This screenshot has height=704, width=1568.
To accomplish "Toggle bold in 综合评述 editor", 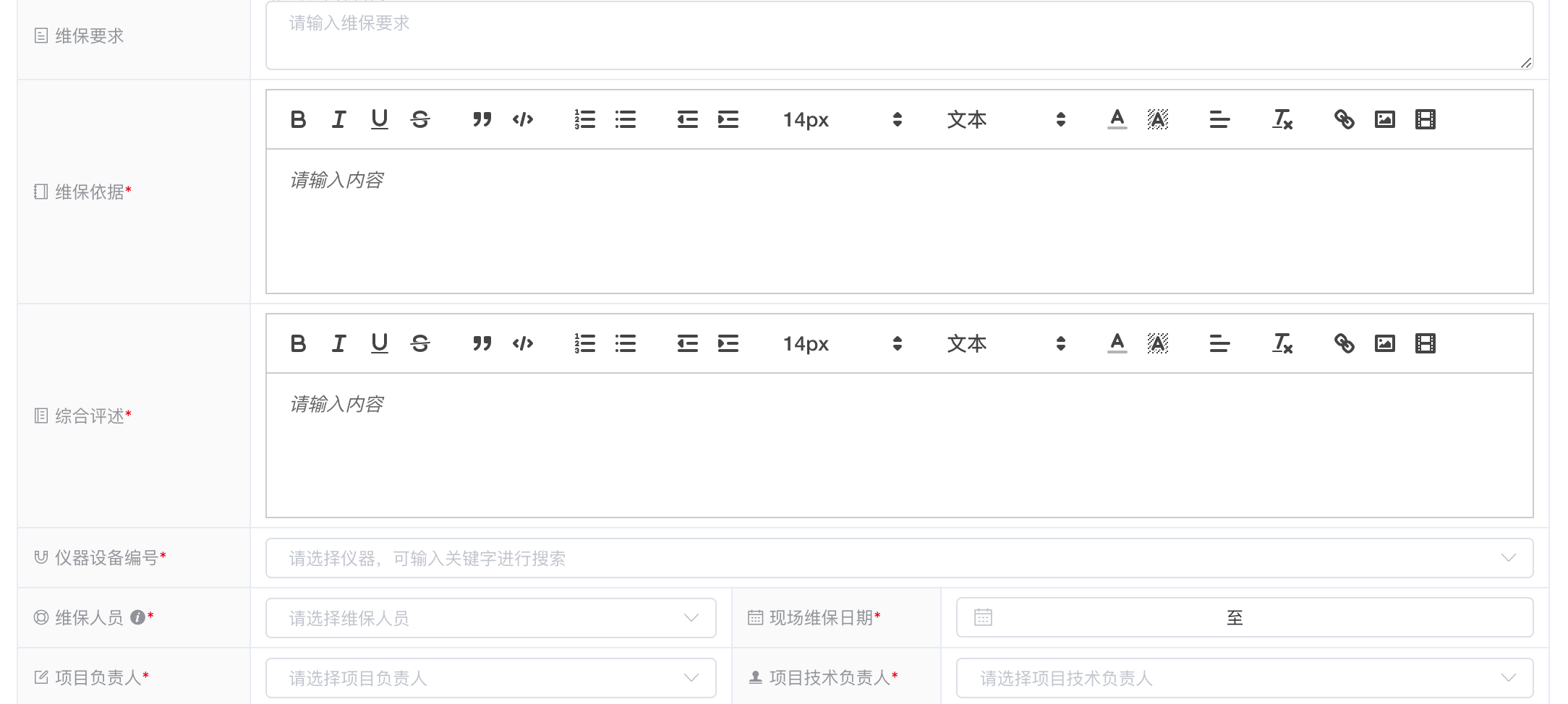I will [298, 343].
